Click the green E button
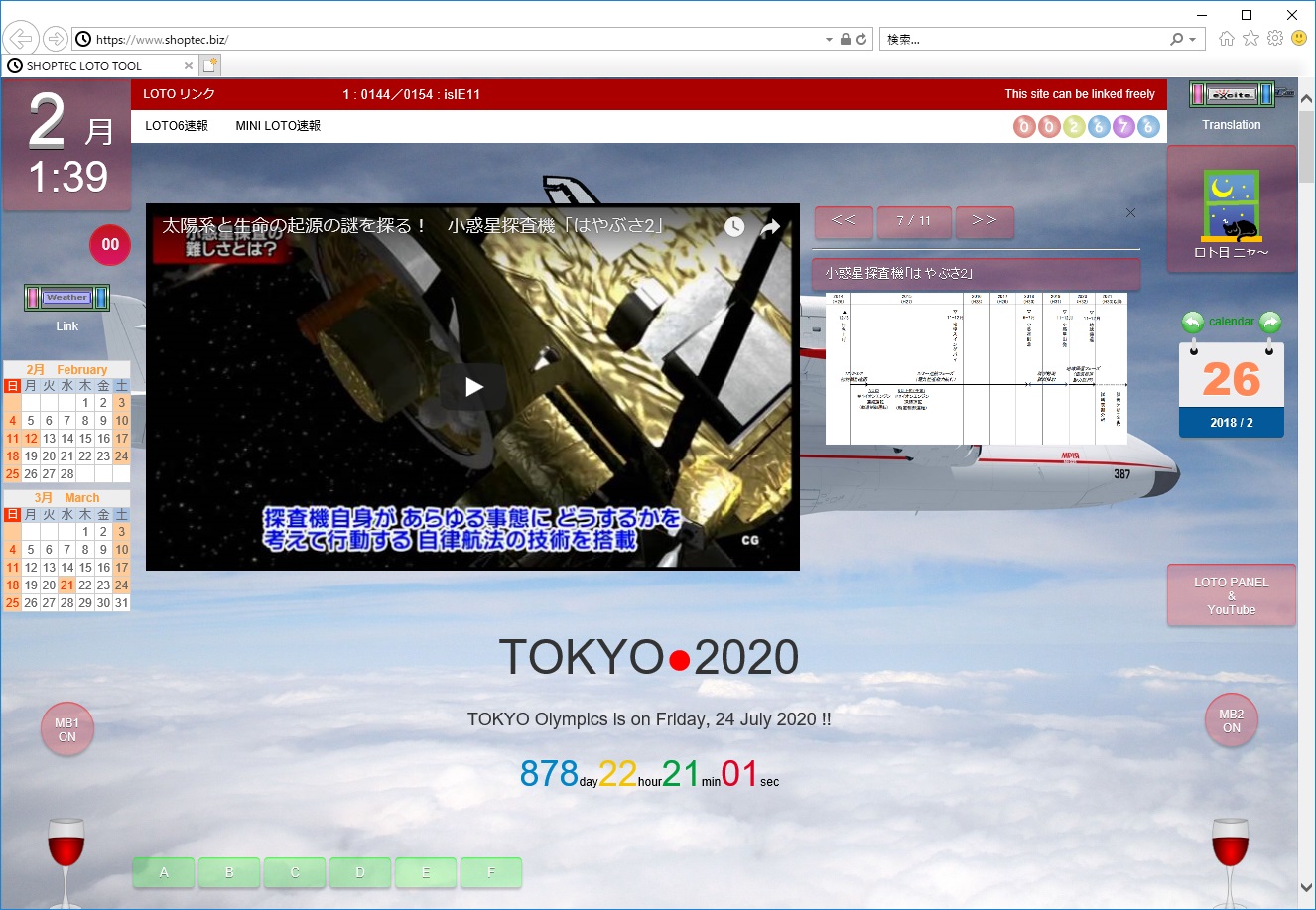 426,872
